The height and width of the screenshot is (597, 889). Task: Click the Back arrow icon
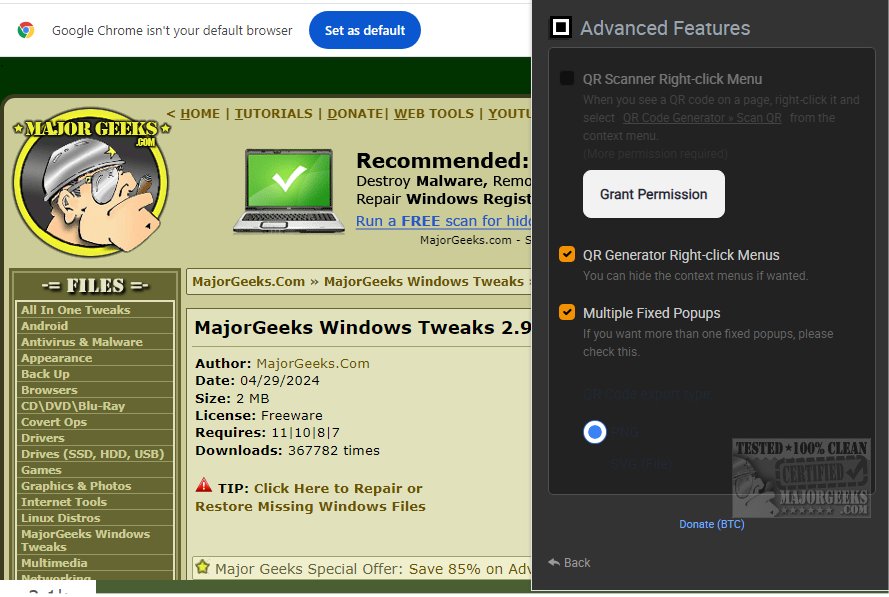point(554,562)
